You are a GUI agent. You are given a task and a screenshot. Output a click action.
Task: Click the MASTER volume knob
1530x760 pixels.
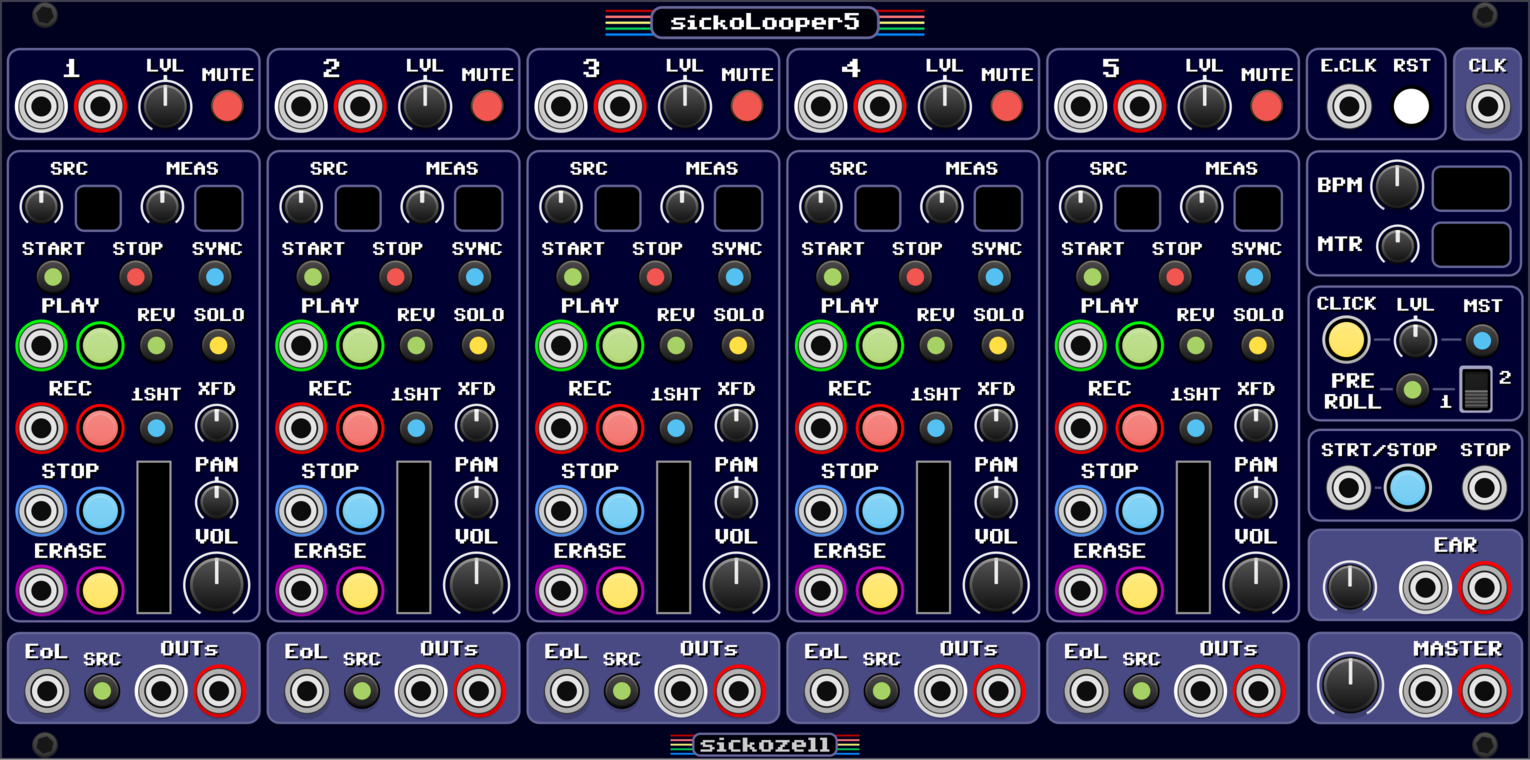click(x=1350, y=684)
